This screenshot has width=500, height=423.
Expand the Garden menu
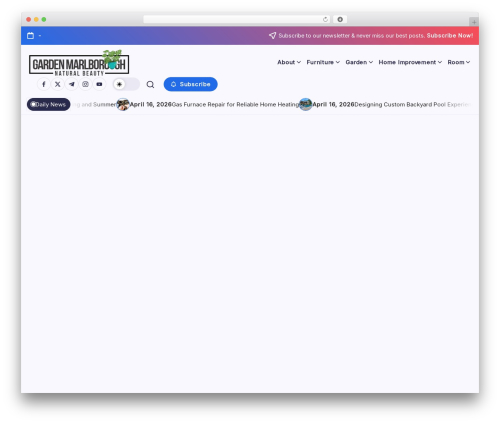pyautogui.click(x=359, y=62)
